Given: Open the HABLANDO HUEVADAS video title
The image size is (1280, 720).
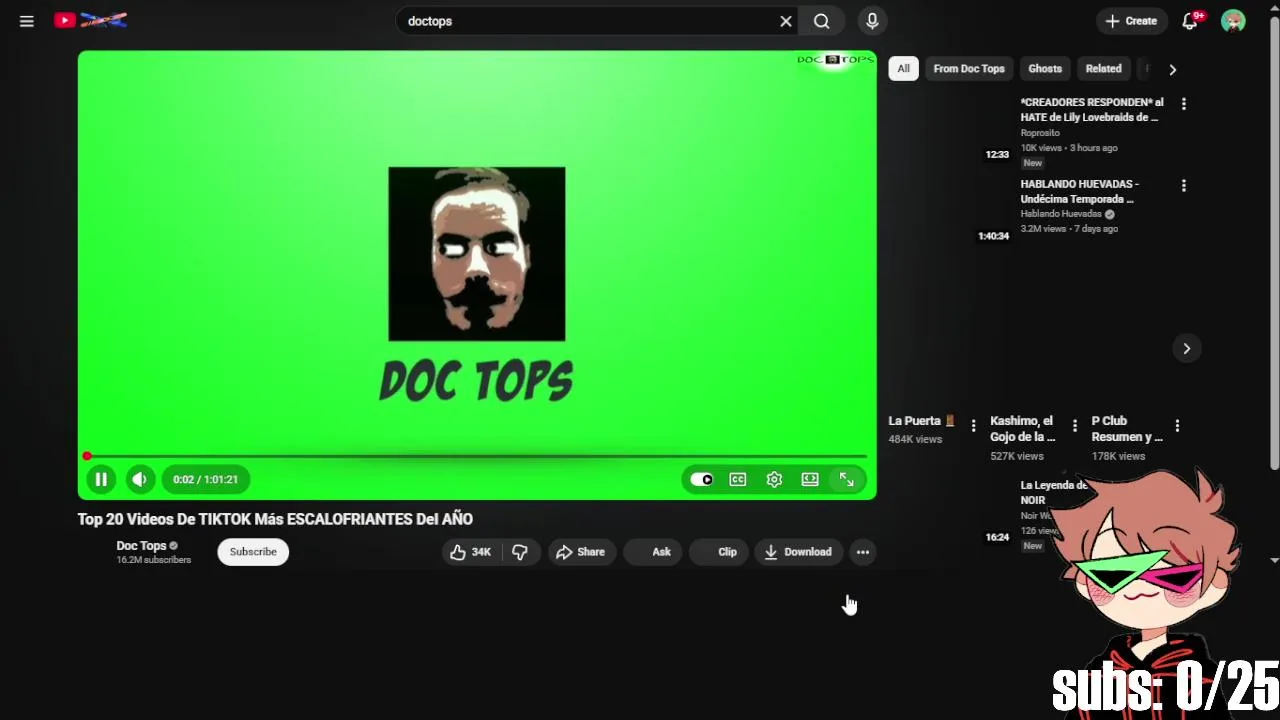Looking at the screenshot, I should 1080,192.
